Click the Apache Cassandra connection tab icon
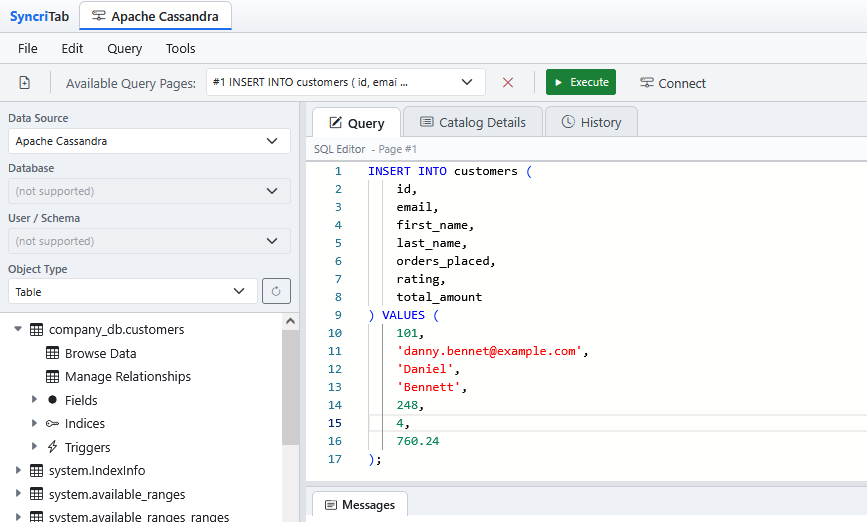The height and width of the screenshot is (522, 867). pos(98,16)
